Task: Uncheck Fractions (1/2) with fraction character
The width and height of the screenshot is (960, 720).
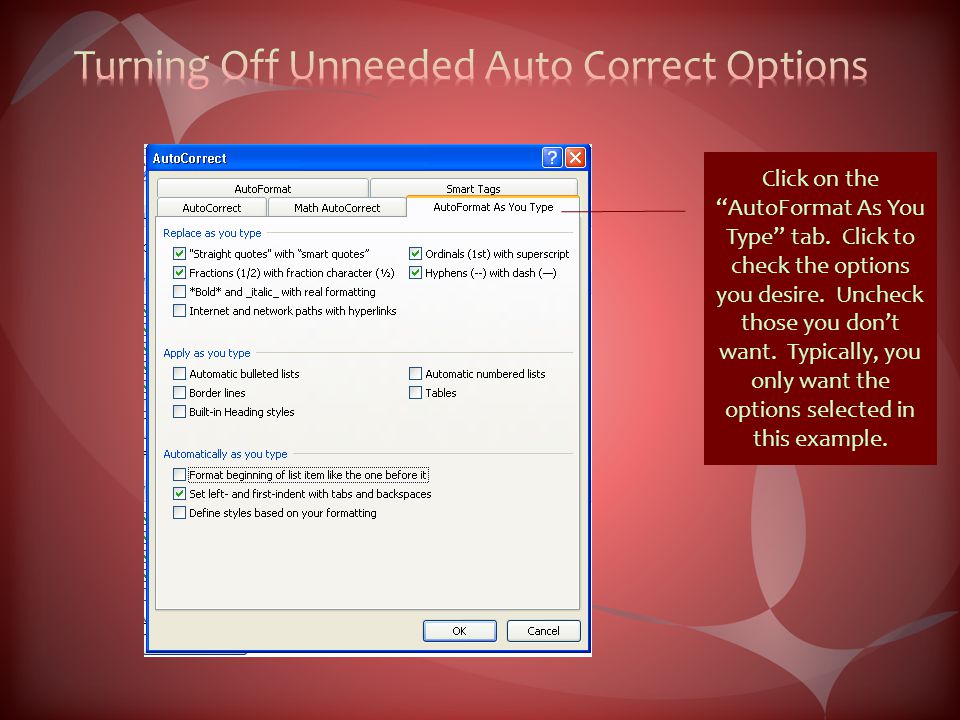Action: pos(179,272)
